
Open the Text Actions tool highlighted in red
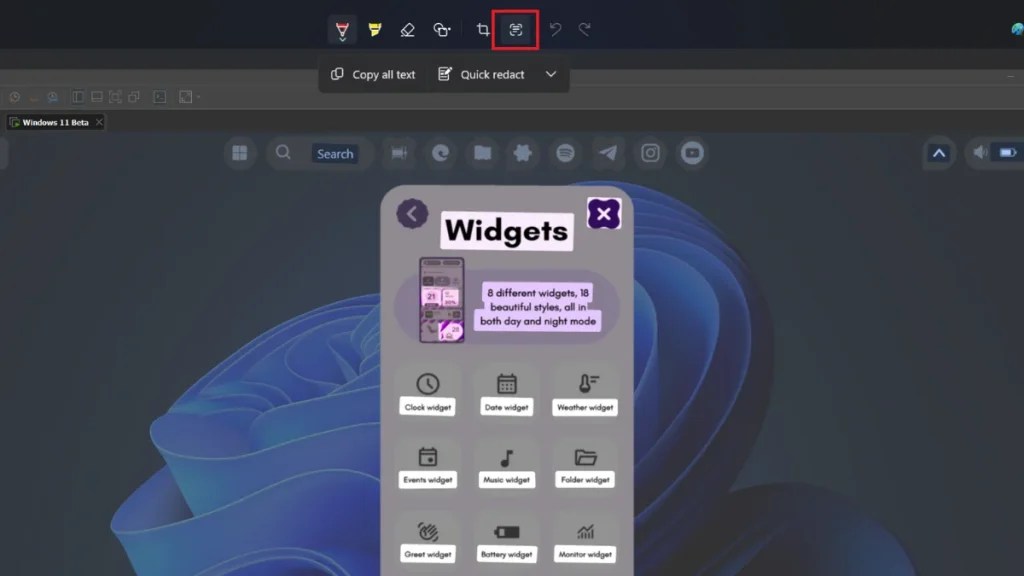tap(514, 29)
